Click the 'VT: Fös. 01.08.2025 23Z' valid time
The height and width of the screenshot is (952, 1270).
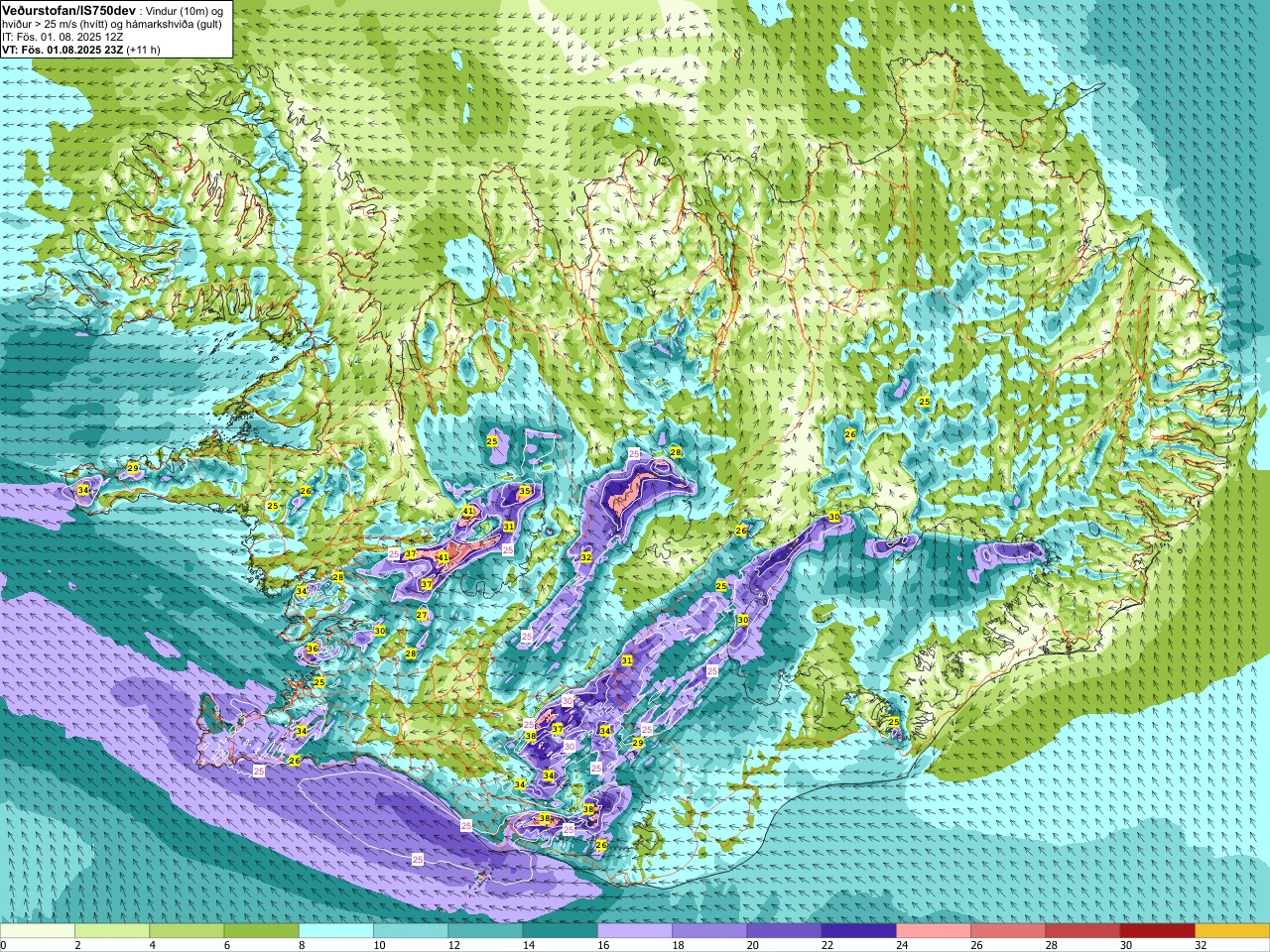(63, 50)
